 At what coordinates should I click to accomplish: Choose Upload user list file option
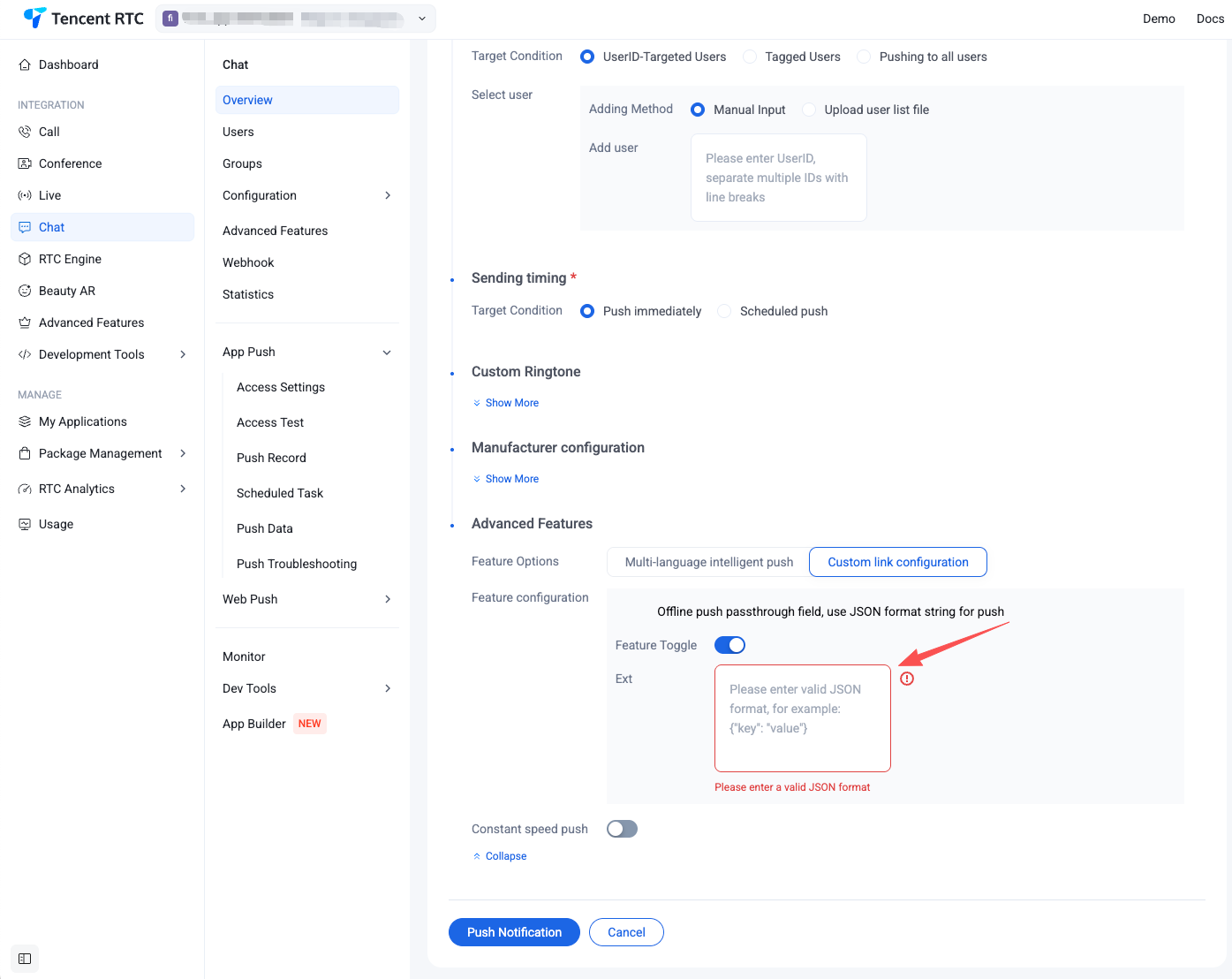click(809, 110)
